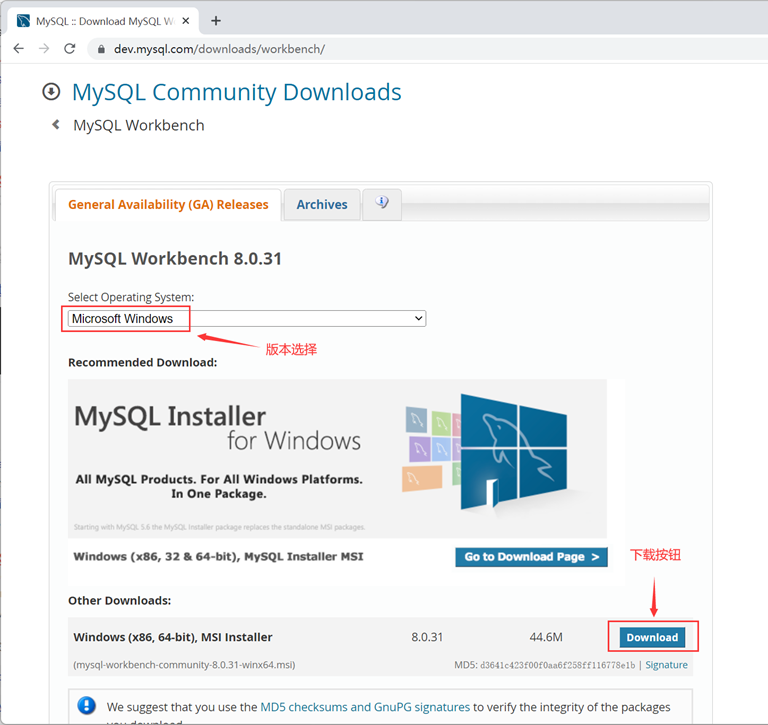Click the MySQL Installer for Windows banner
This screenshot has width=768, height=725.
[337, 459]
